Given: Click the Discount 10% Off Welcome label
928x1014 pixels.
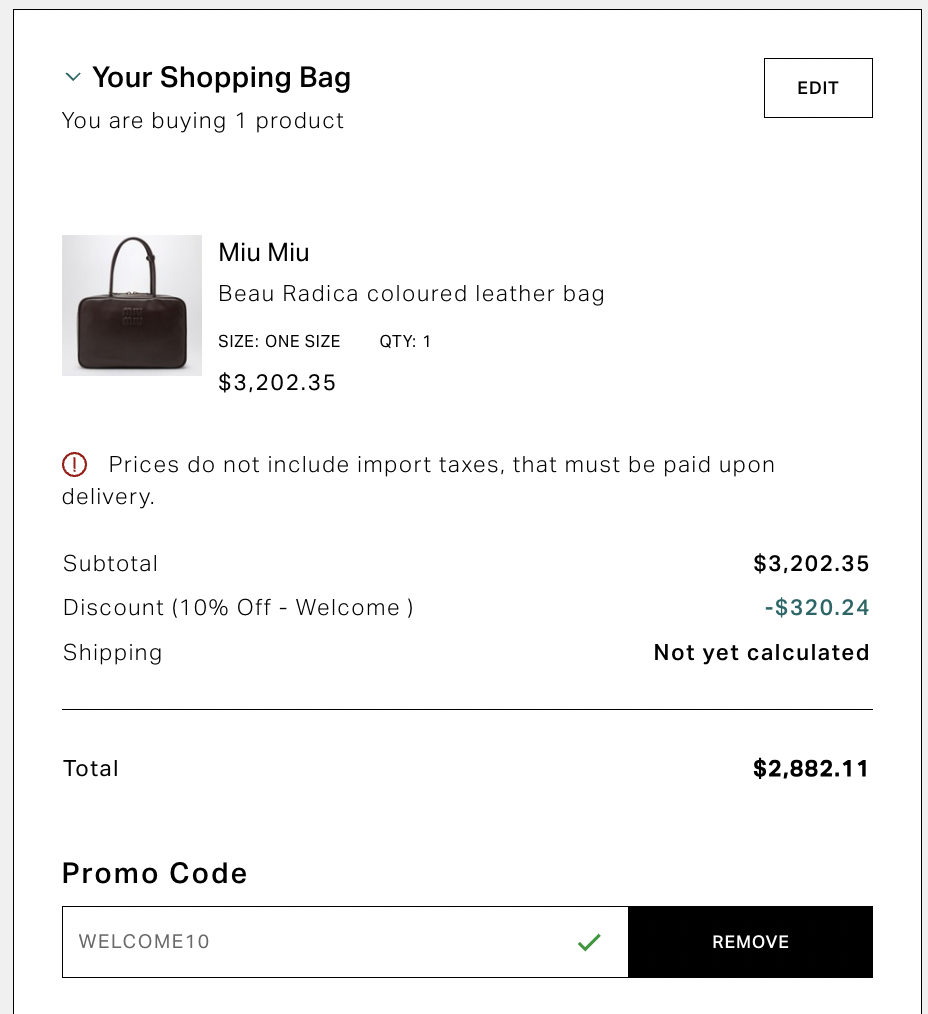Looking at the screenshot, I should coord(238,608).
